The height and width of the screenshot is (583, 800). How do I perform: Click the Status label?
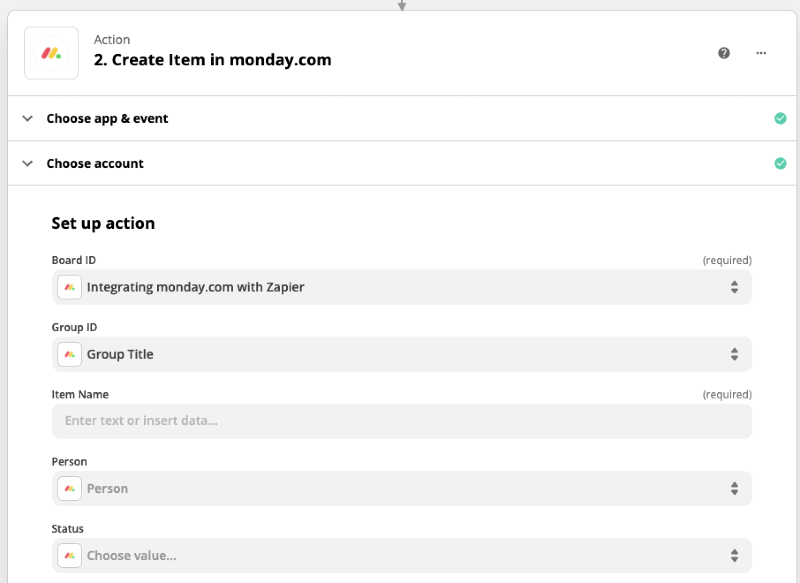(x=67, y=529)
